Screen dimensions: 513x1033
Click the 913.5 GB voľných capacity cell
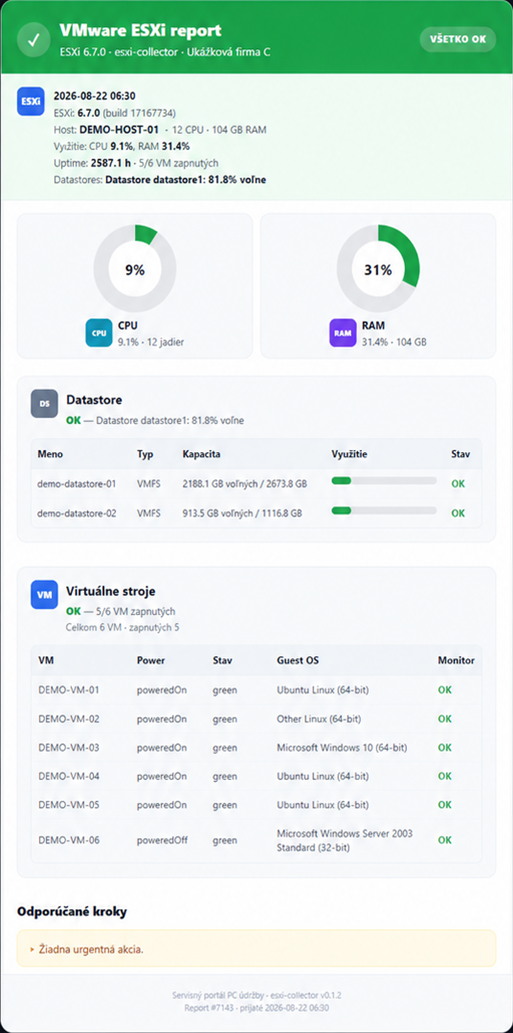click(x=242, y=513)
